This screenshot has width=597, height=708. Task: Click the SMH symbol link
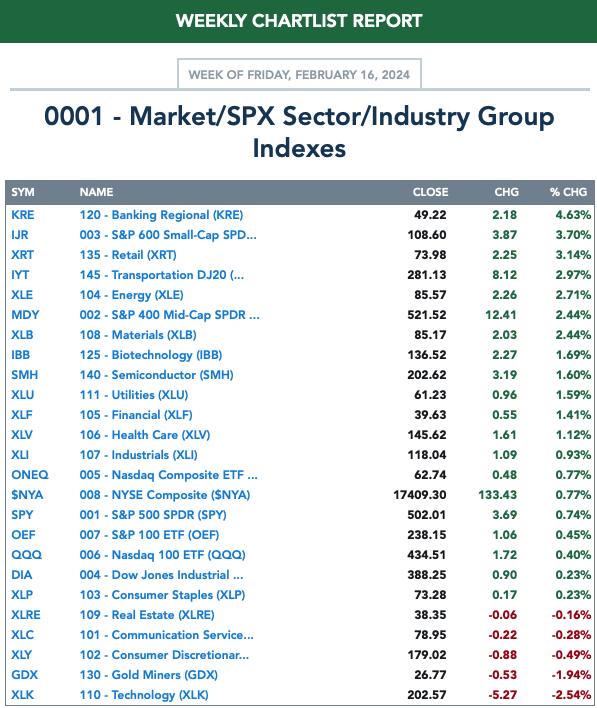click(x=25, y=375)
